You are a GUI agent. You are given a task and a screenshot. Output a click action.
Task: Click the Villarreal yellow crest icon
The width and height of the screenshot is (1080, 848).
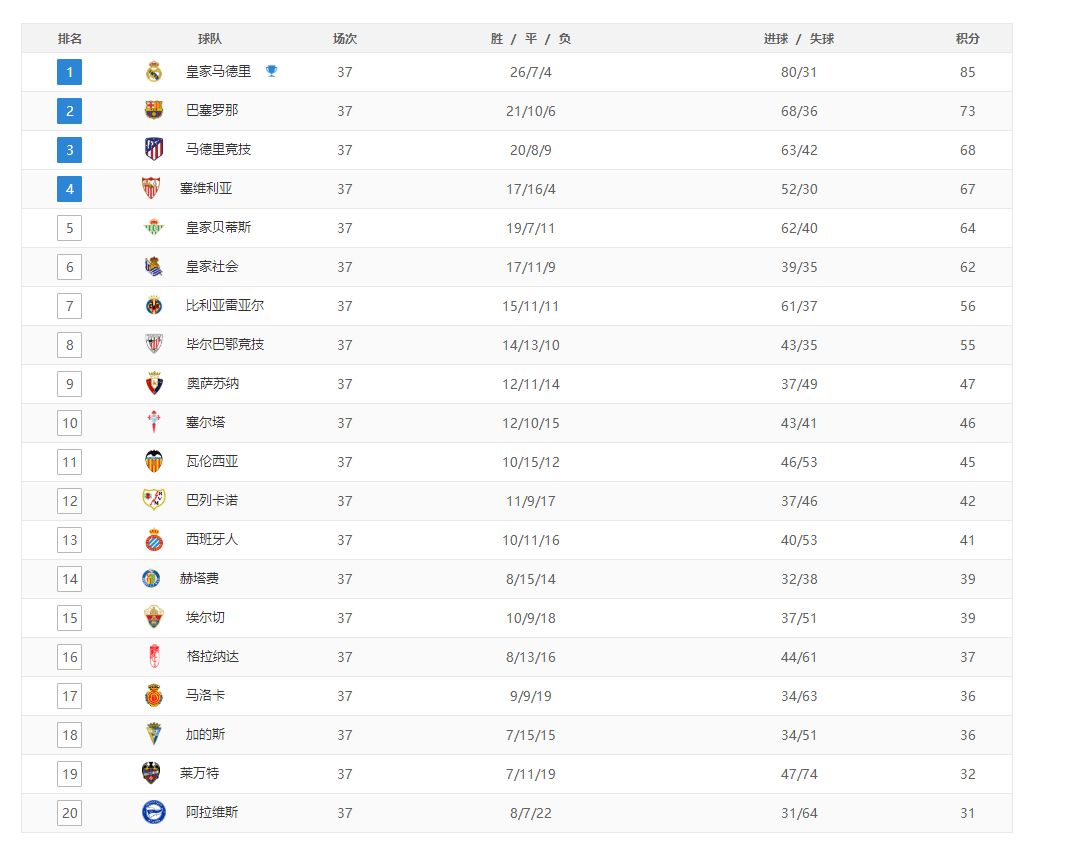154,306
